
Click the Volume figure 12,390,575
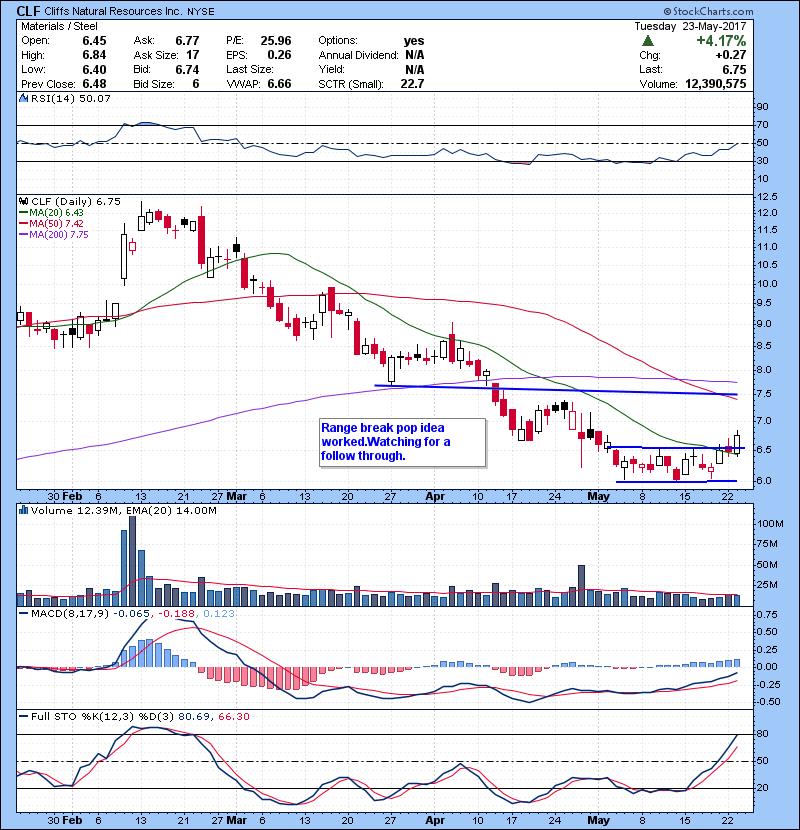tap(716, 84)
